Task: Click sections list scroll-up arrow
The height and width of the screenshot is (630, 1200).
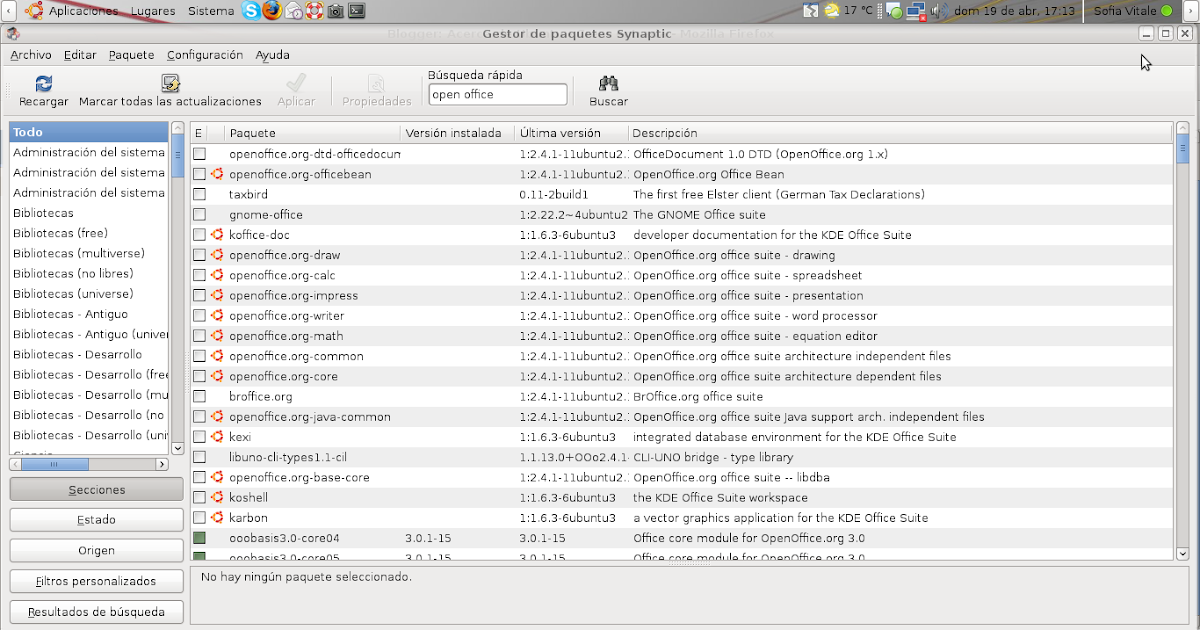Action: click(178, 129)
